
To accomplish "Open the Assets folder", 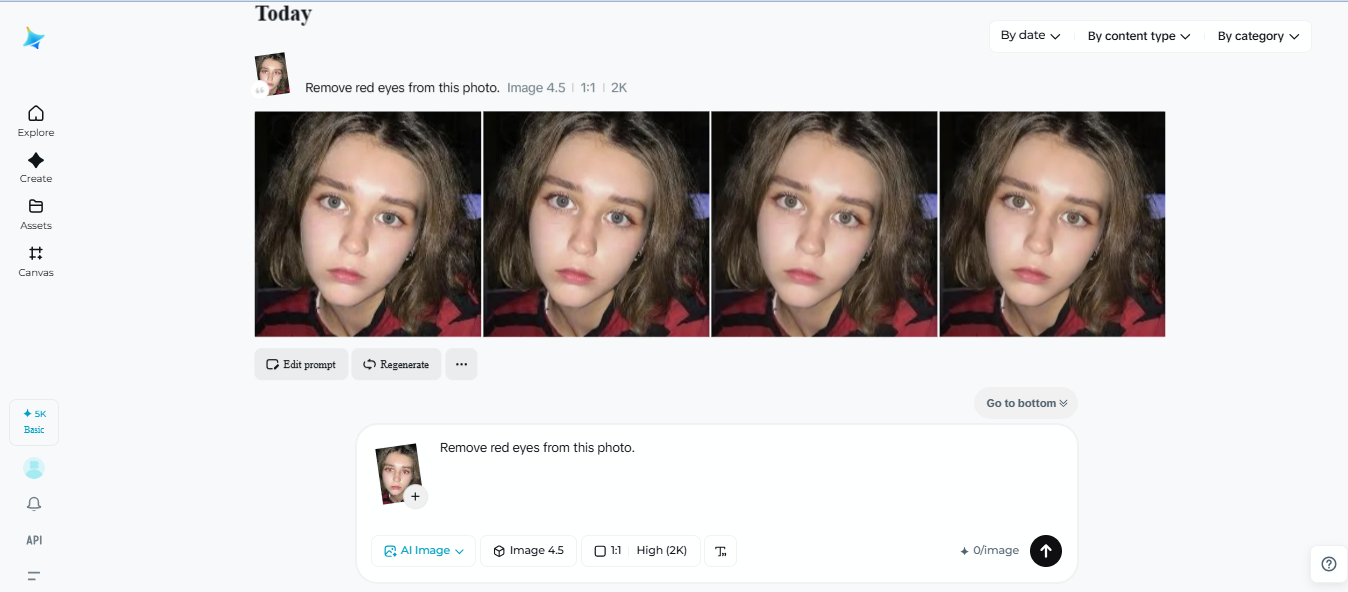I will (x=36, y=214).
